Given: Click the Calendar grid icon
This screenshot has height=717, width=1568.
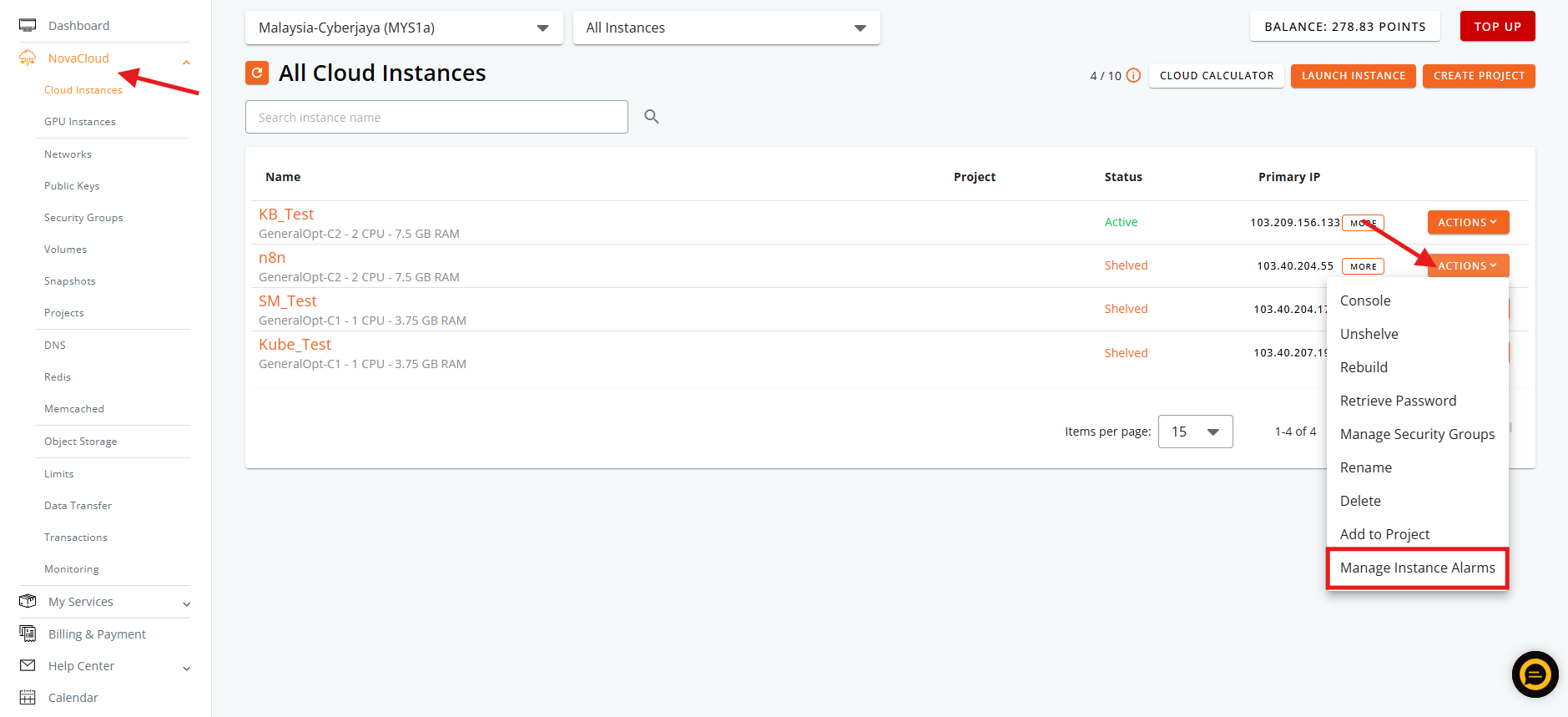Looking at the screenshot, I should [28, 697].
